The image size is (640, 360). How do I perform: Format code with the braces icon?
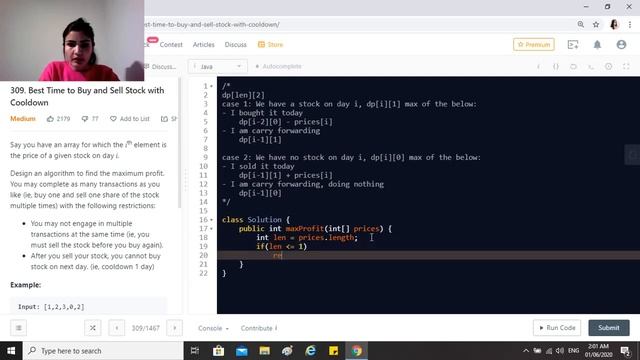[556, 66]
